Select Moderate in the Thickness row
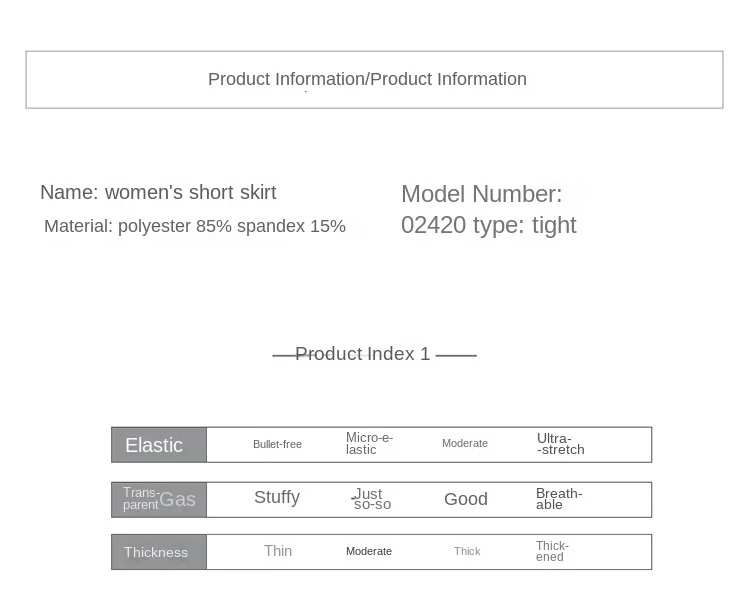 click(x=369, y=551)
